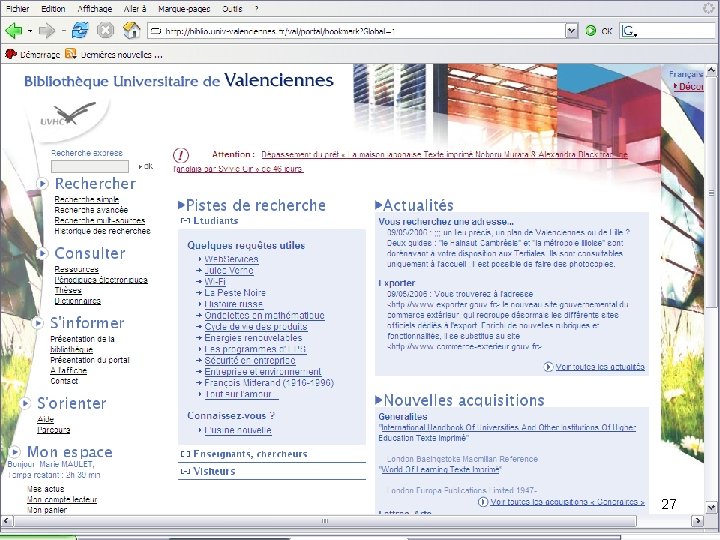
Task: Click the vertical scrollbar up arrow
Action: pyautogui.click(x=711, y=70)
